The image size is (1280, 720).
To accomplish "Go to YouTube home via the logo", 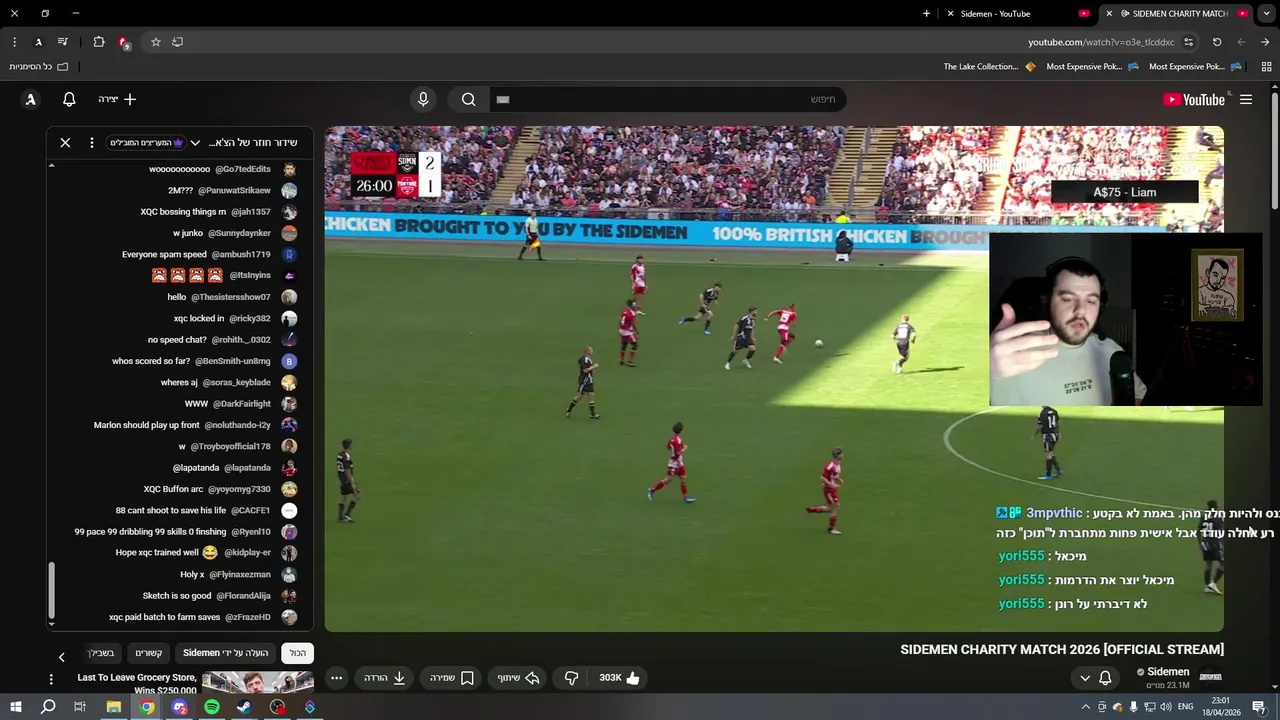I will (1194, 99).
